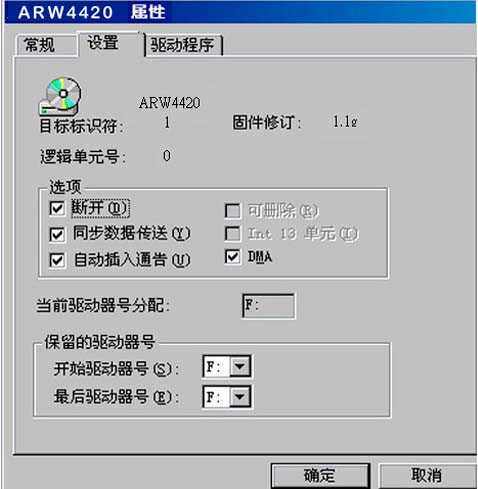Click the disabled Int 13 单元 checkbox
Viewport: 478px width, 489px height.
point(233,233)
